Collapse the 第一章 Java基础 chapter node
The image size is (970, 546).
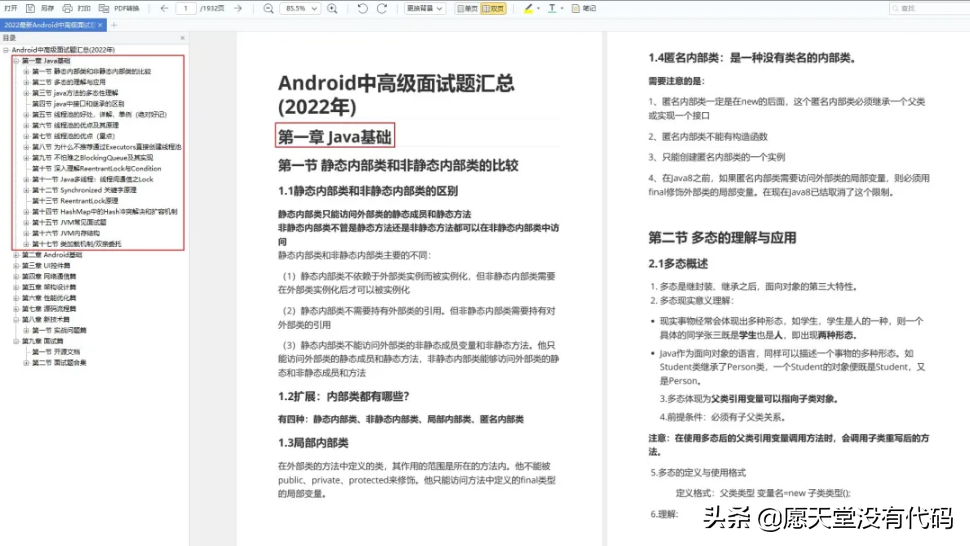point(16,61)
